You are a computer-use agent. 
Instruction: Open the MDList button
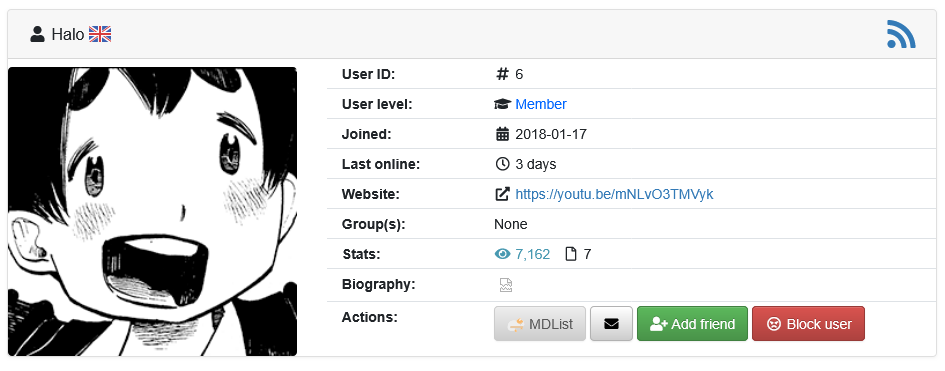539,324
